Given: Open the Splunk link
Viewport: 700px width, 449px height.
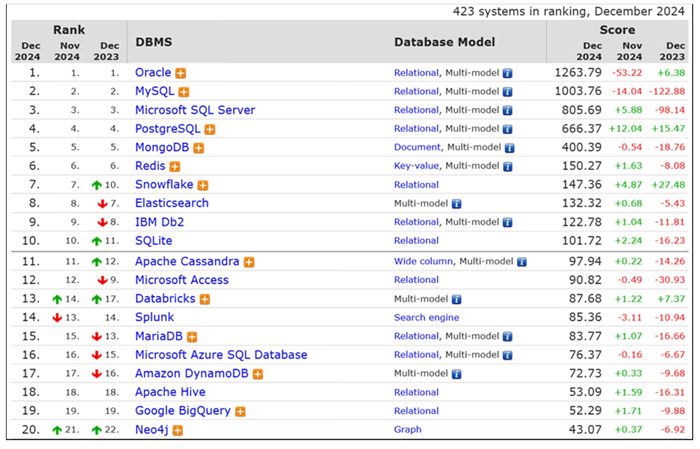Looking at the screenshot, I should point(154,317).
